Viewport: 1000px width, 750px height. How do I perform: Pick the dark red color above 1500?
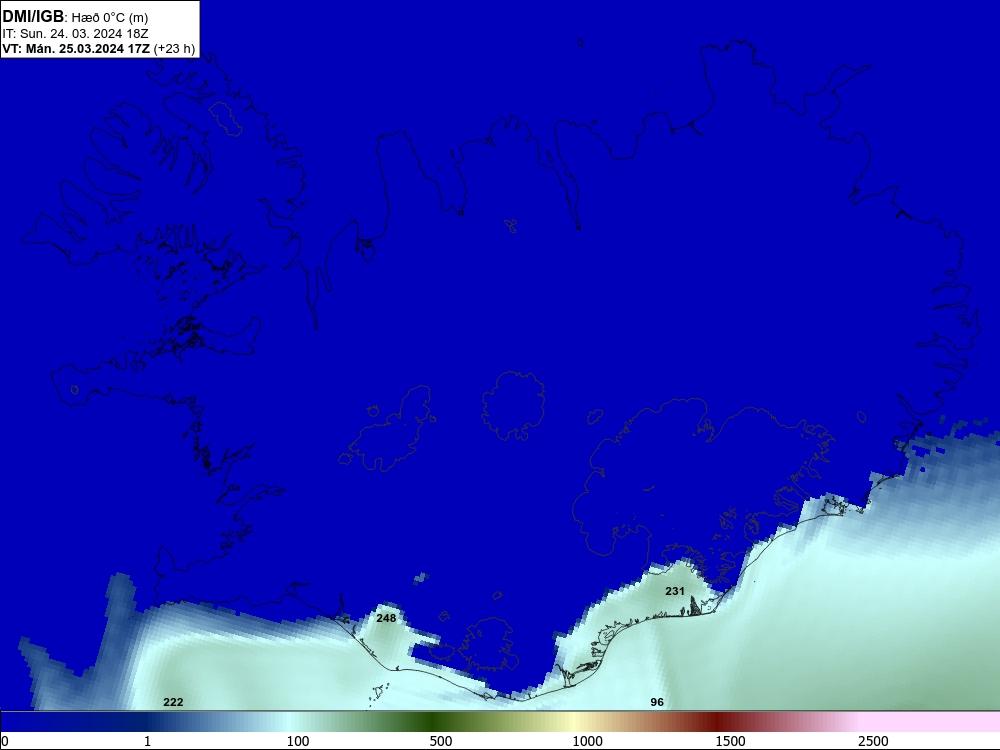tap(717, 722)
